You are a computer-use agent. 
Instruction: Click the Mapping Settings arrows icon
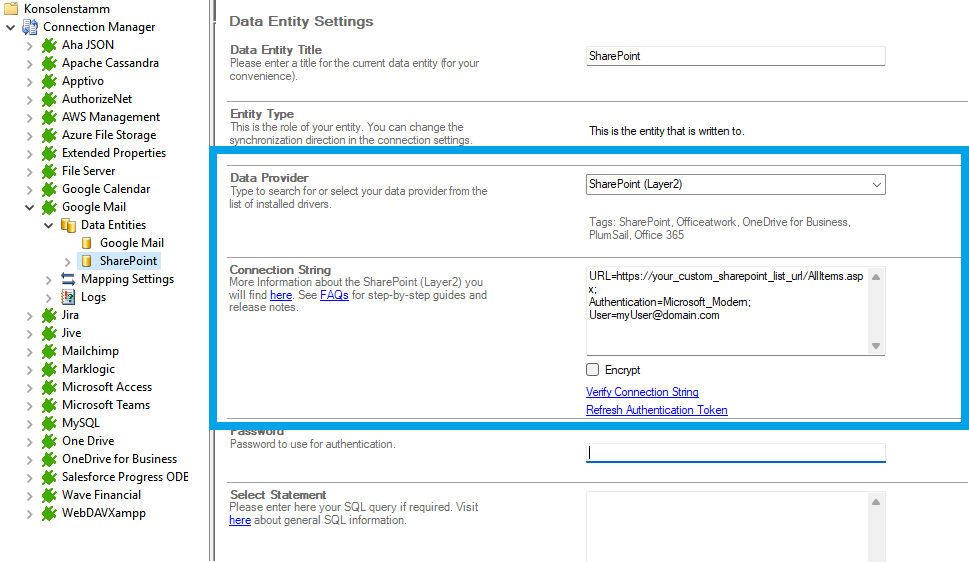click(x=68, y=279)
